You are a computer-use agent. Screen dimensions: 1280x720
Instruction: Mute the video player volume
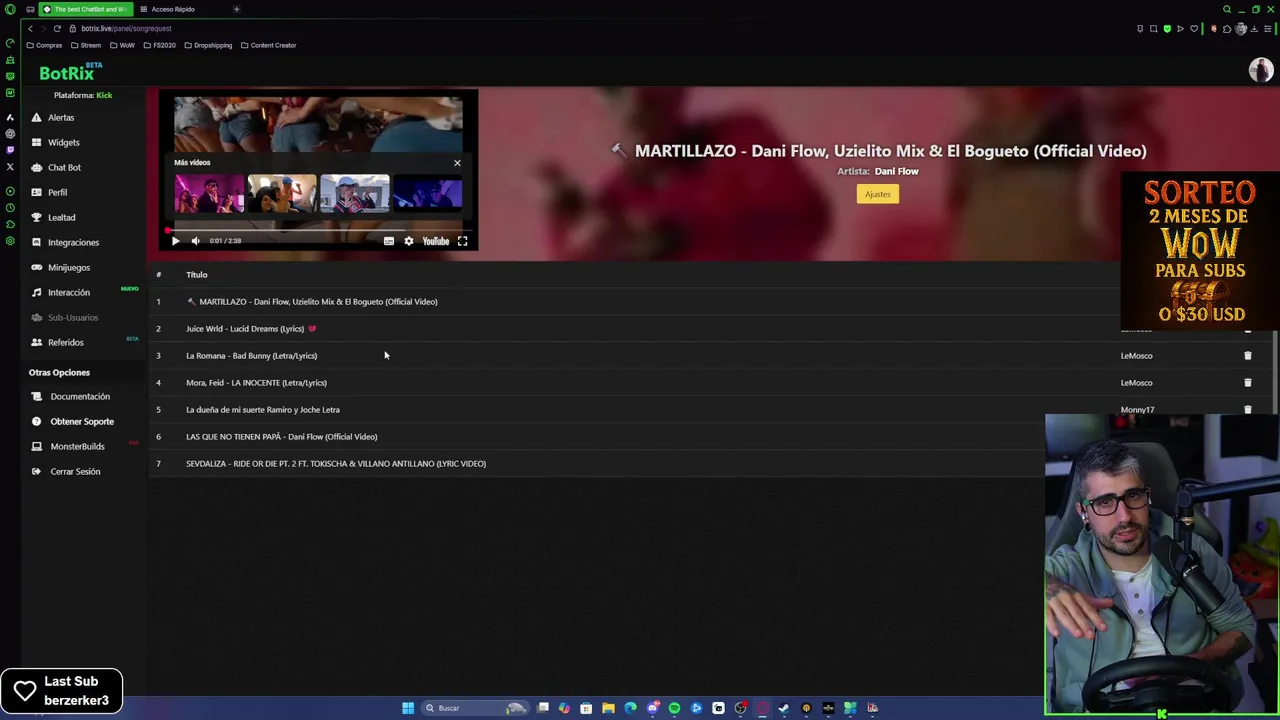tap(195, 241)
